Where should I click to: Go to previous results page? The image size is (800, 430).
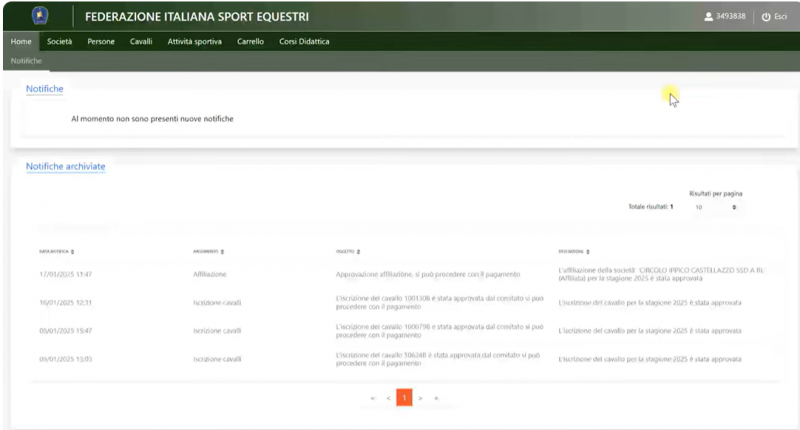(x=388, y=398)
